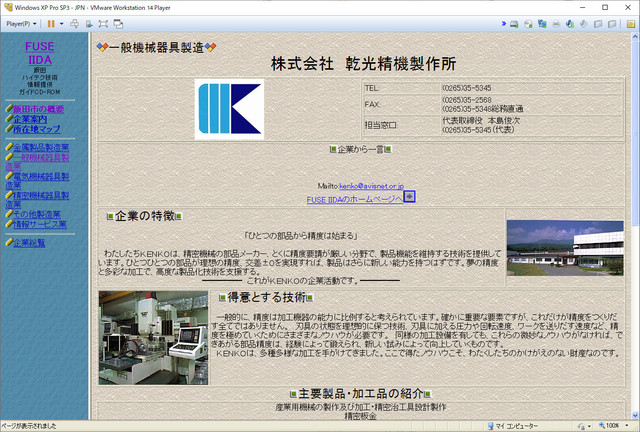Click the factory building exterior photo
This screenshot has width=640, height=432.
point(565,248)
